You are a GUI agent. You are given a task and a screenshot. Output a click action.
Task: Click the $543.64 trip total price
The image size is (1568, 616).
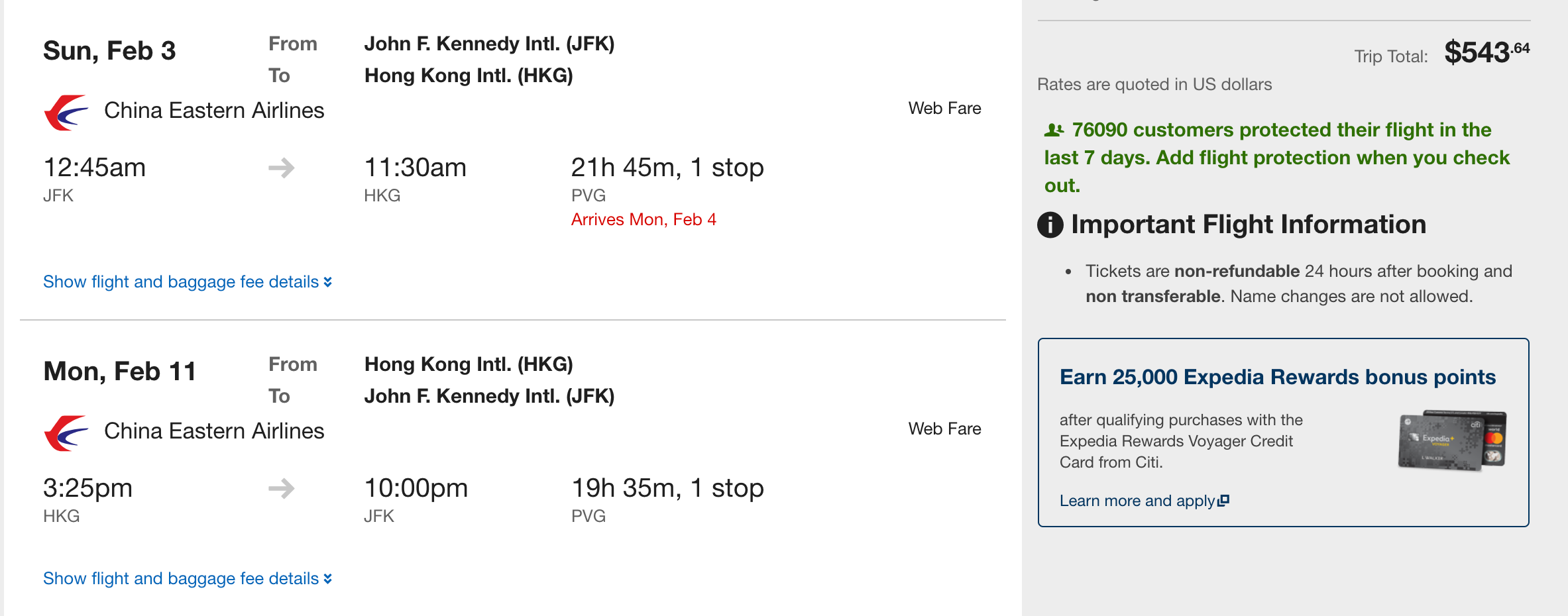point(1486,52)
